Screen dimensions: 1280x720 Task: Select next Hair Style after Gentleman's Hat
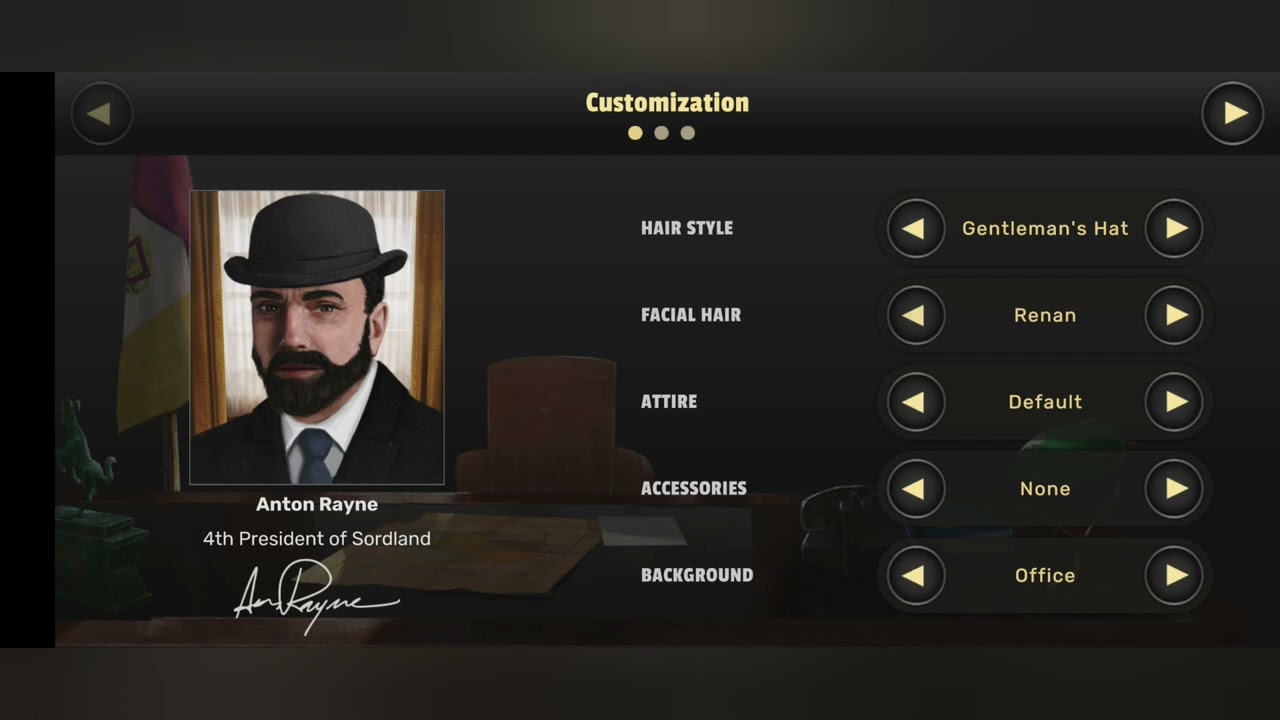(1174, 228)
